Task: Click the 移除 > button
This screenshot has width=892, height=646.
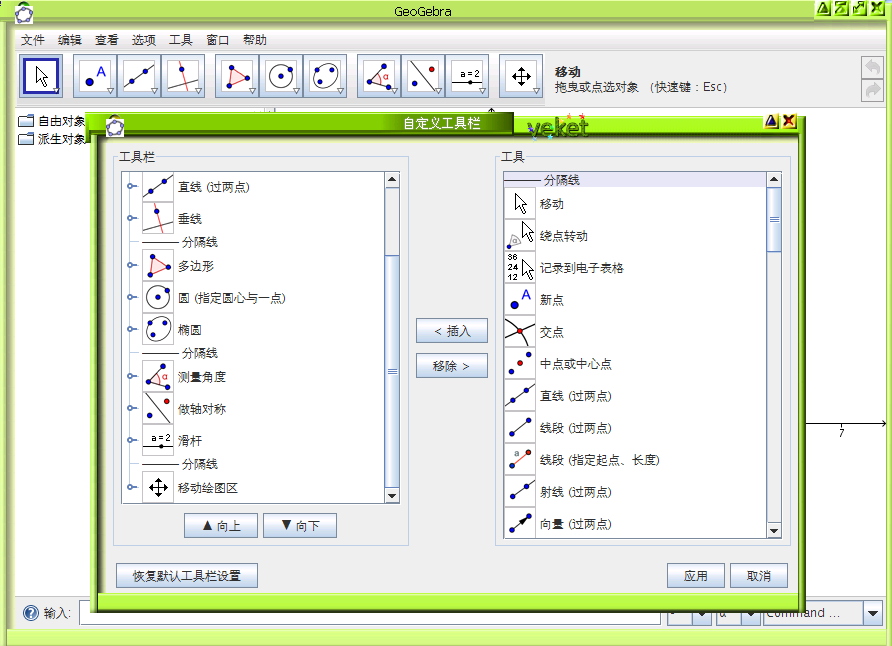Action: pos(452,366)
